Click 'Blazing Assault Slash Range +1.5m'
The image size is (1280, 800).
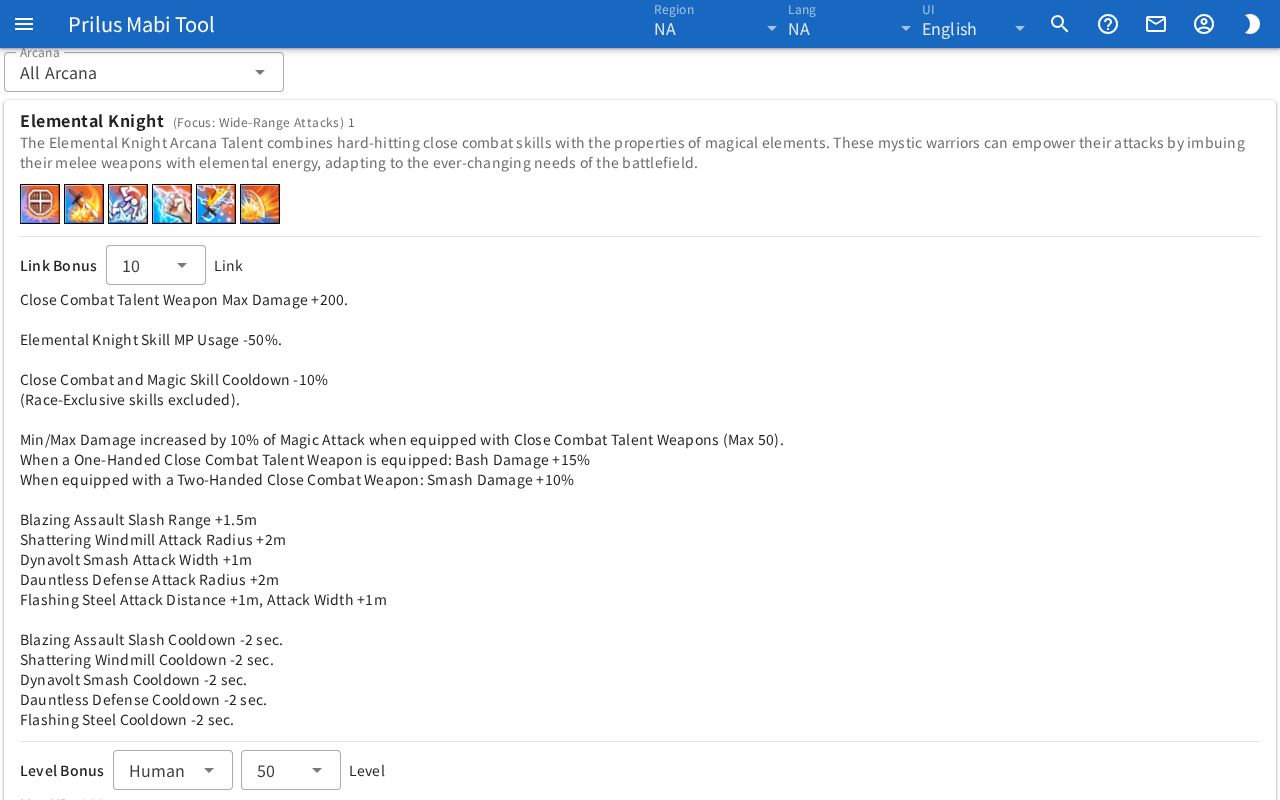(x=139, y=520)
